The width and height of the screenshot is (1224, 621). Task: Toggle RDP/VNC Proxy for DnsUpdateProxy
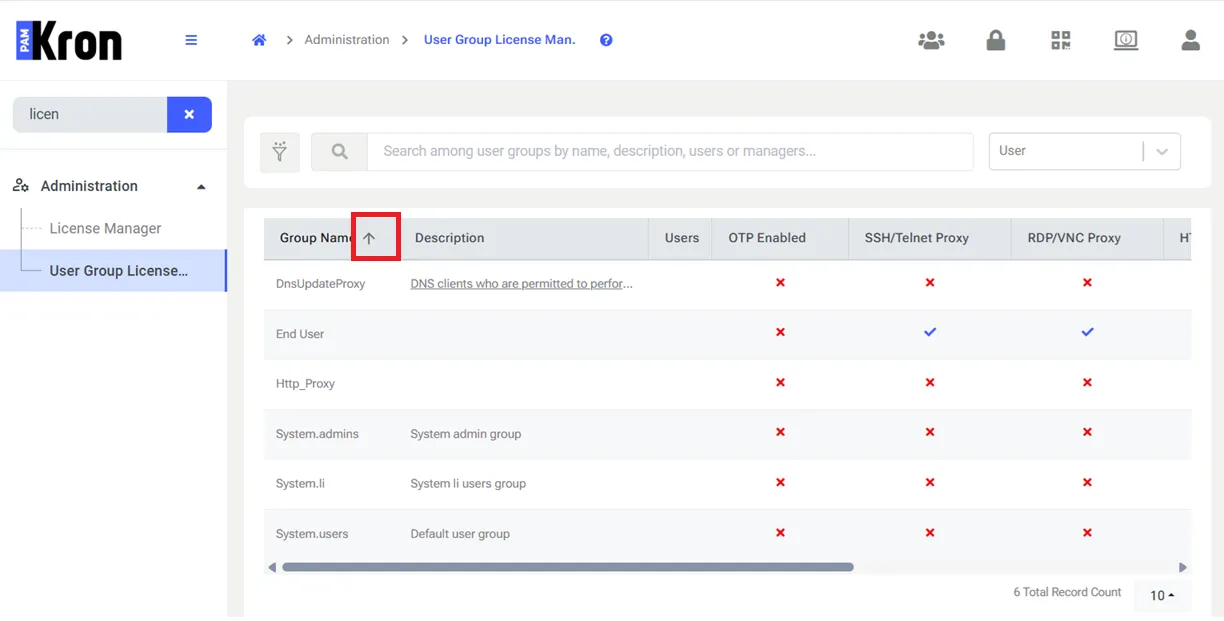(x=1087, y=283)
